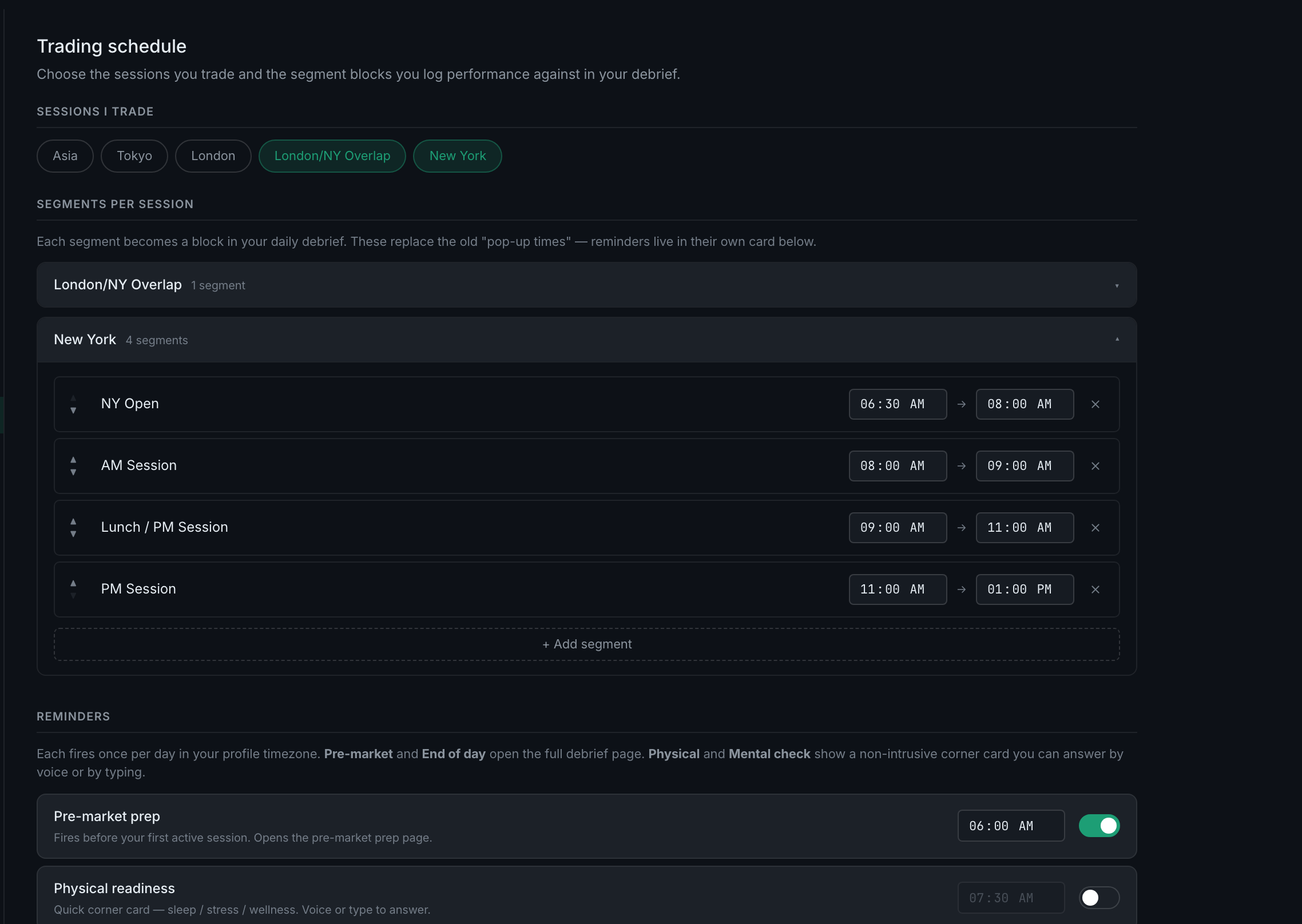This screenshot has height=924, width=1302.
Task: Click the "Physical readiness" reminder title
Action: point(114,889)
